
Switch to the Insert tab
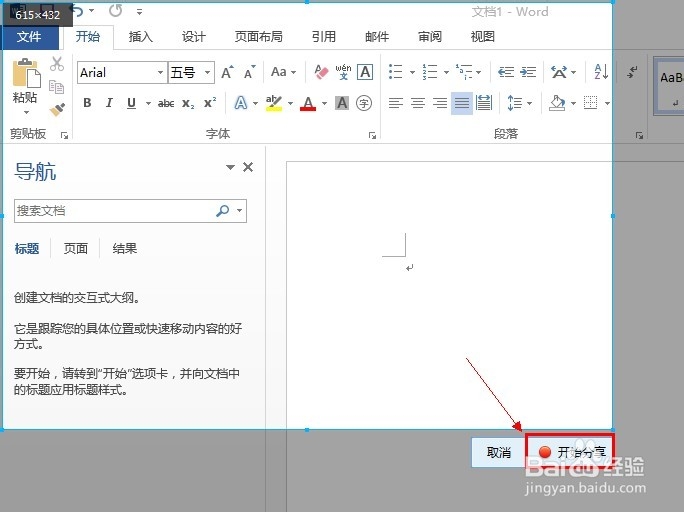140,37
